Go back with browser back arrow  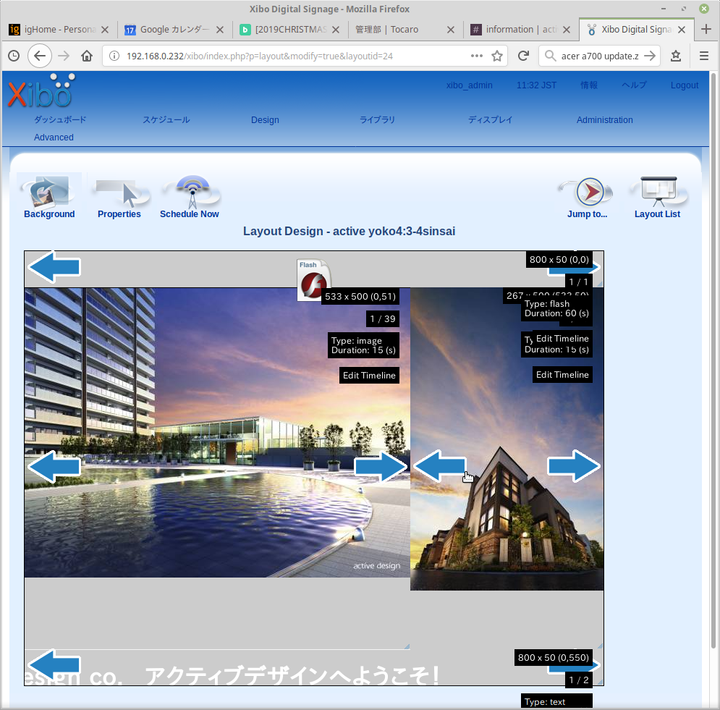(39, 56)
